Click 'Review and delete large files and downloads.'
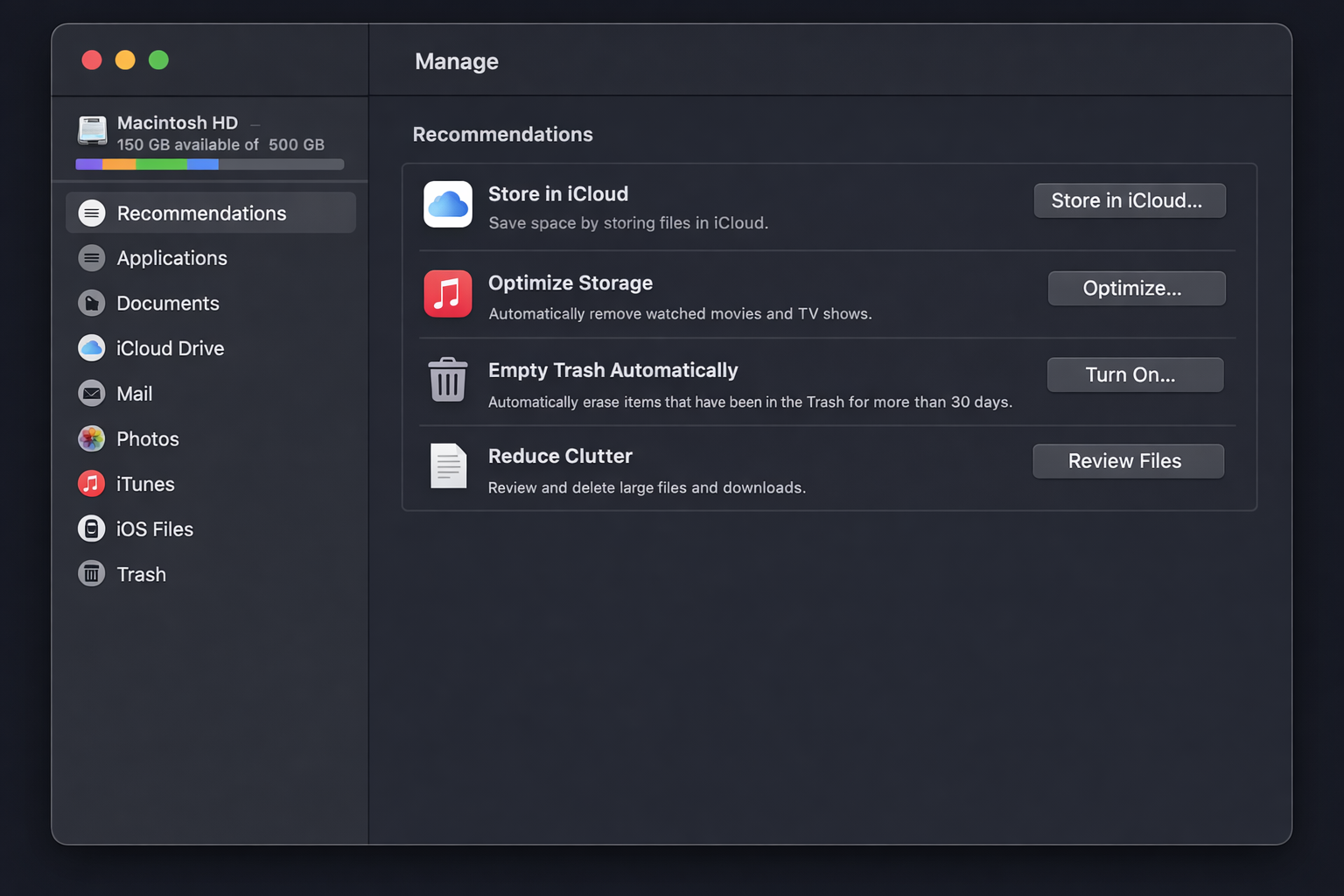The width and height of the screenshot is (1344, 896). pyautogui.click(x=647, y=487)
